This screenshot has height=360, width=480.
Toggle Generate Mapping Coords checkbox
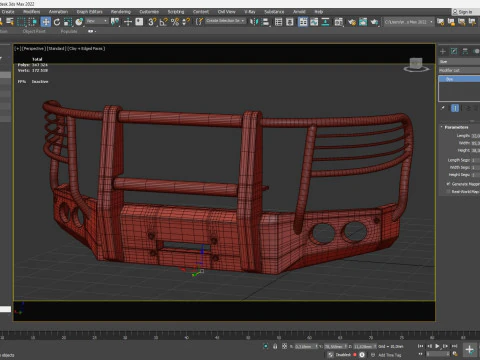(448, 184)
